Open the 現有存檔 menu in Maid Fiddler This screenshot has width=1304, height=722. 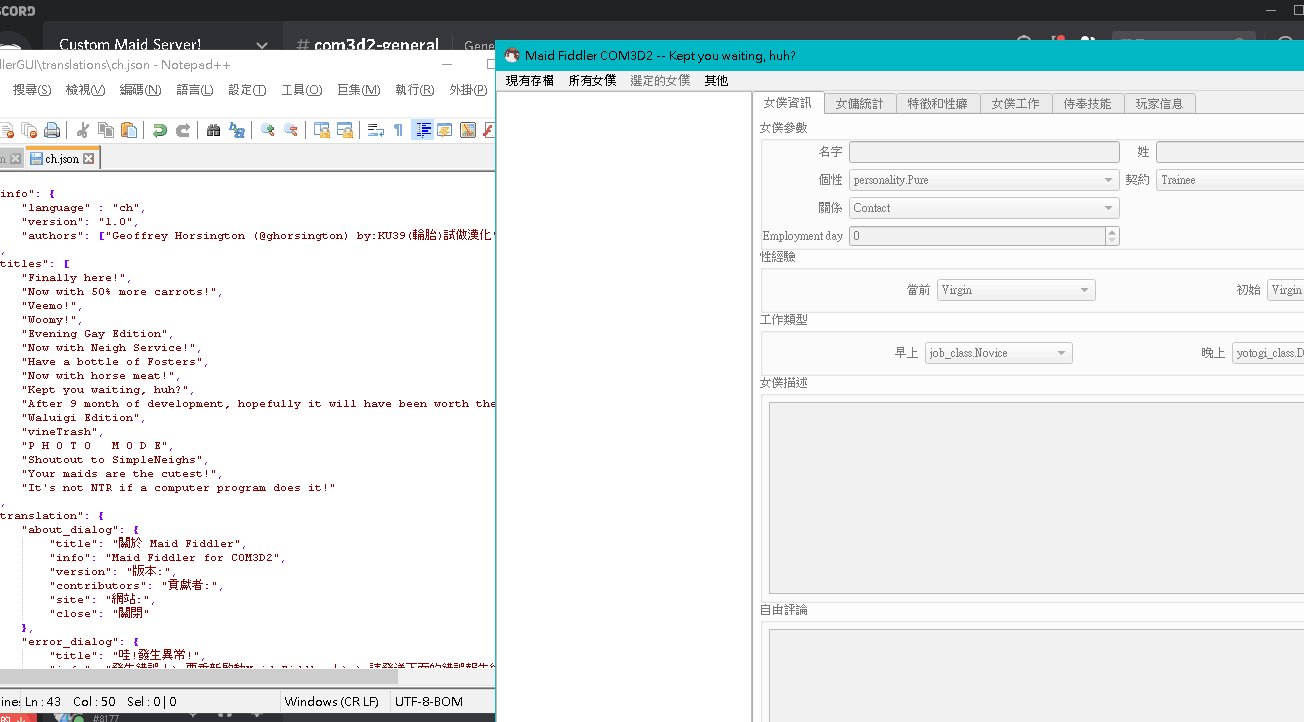(x=530, y=80)
